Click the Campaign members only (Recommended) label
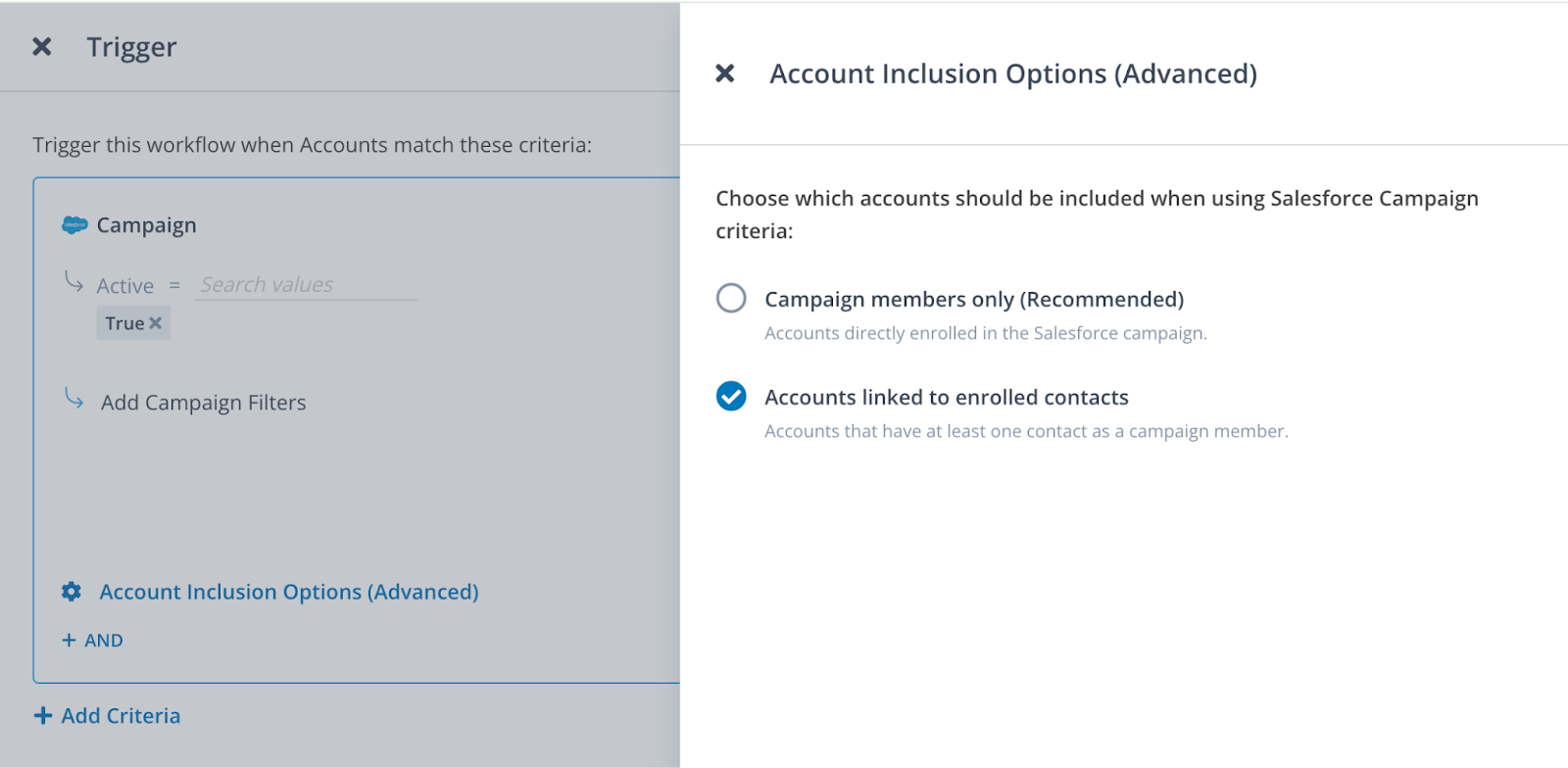The width and height of the screenshot is (1568, 768). coord(973,300)
